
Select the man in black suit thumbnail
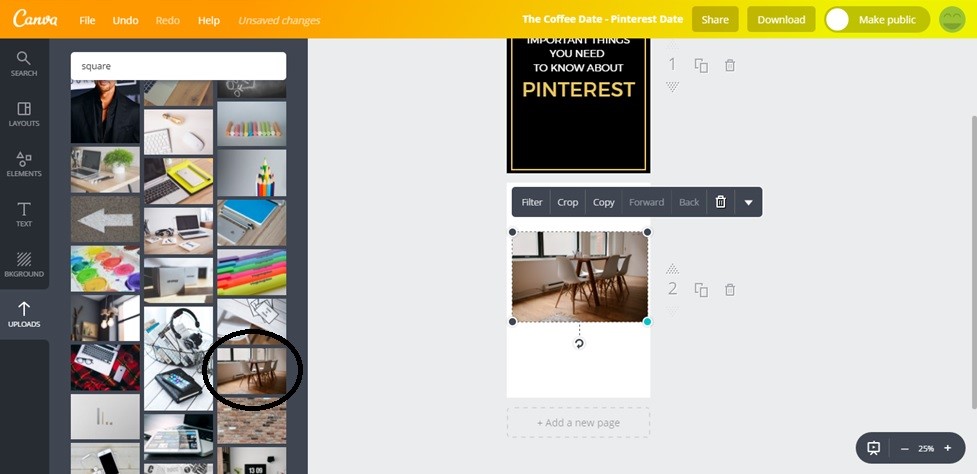click(105, 112)
